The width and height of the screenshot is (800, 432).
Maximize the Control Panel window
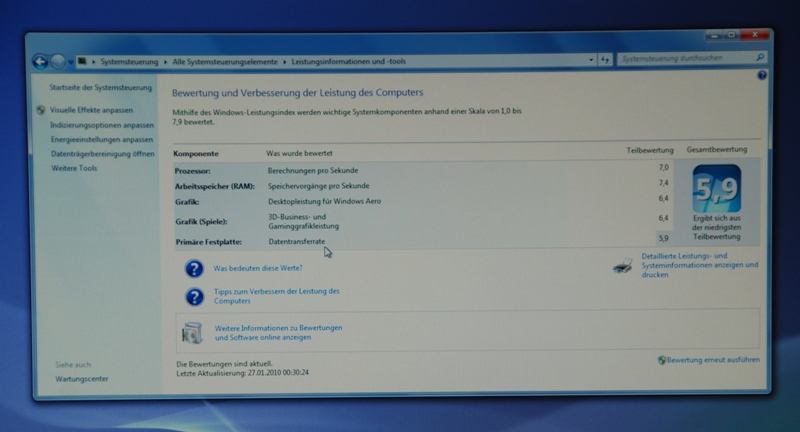point(731,35)
